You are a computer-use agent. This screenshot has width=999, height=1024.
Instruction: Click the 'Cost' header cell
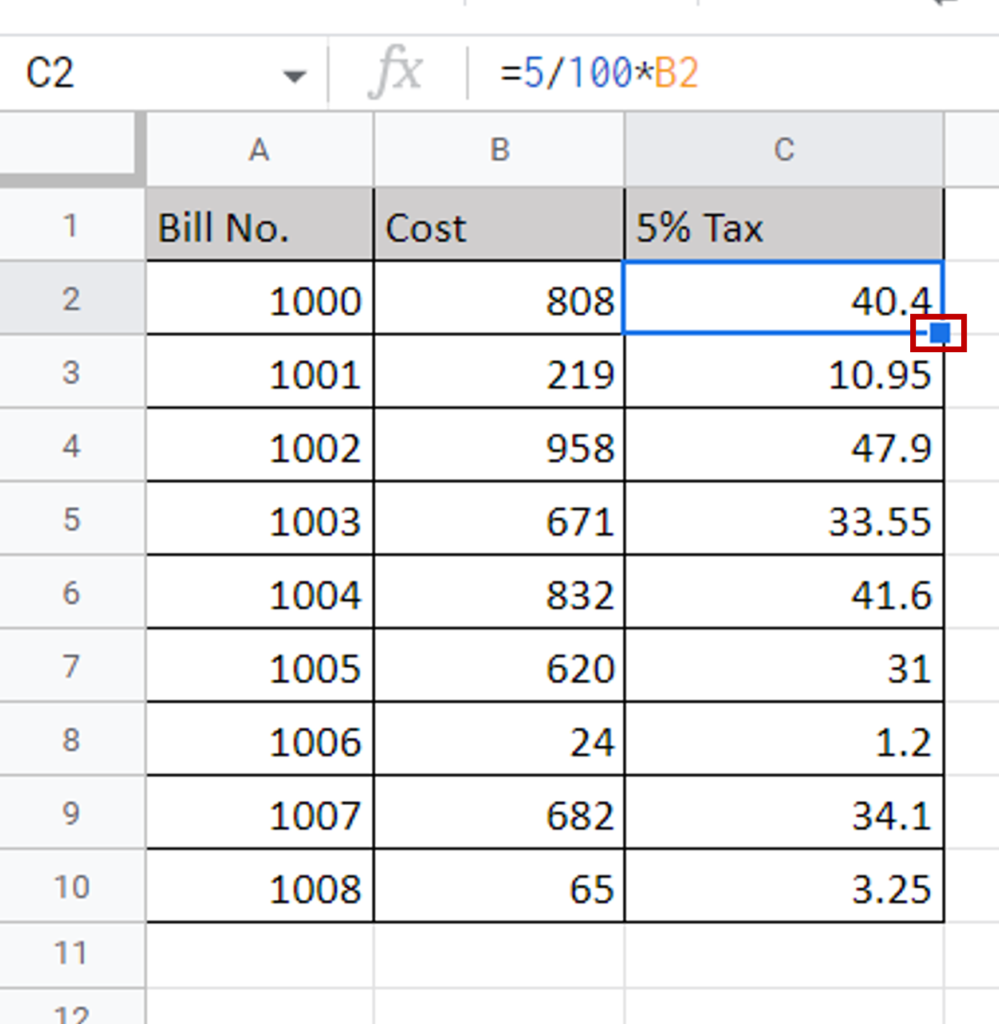click(498, 226)
